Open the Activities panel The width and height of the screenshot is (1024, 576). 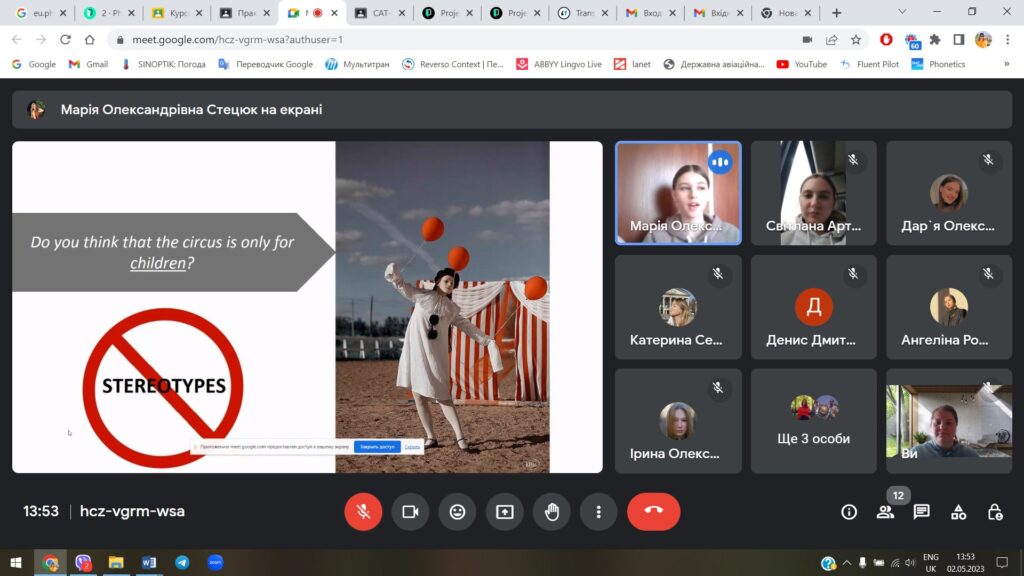[x=958, y=512]
